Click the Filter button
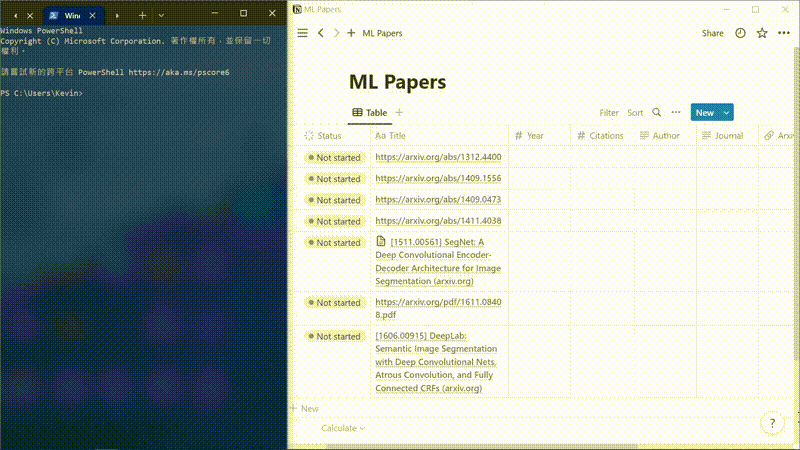The width and height of the screenshot is (800, 450). [x=609, y=113]
